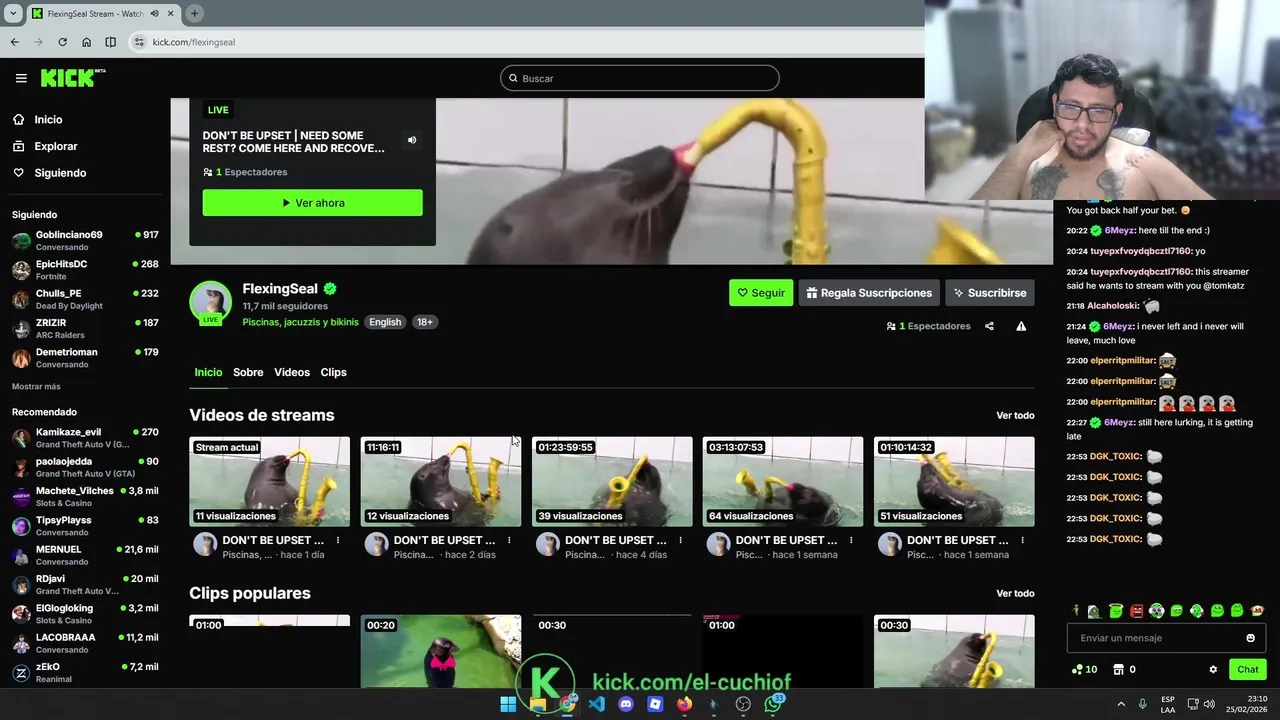Click Regala Suscripciones button
Screen dimensions: 1280x720
click(x=869, y=293)
